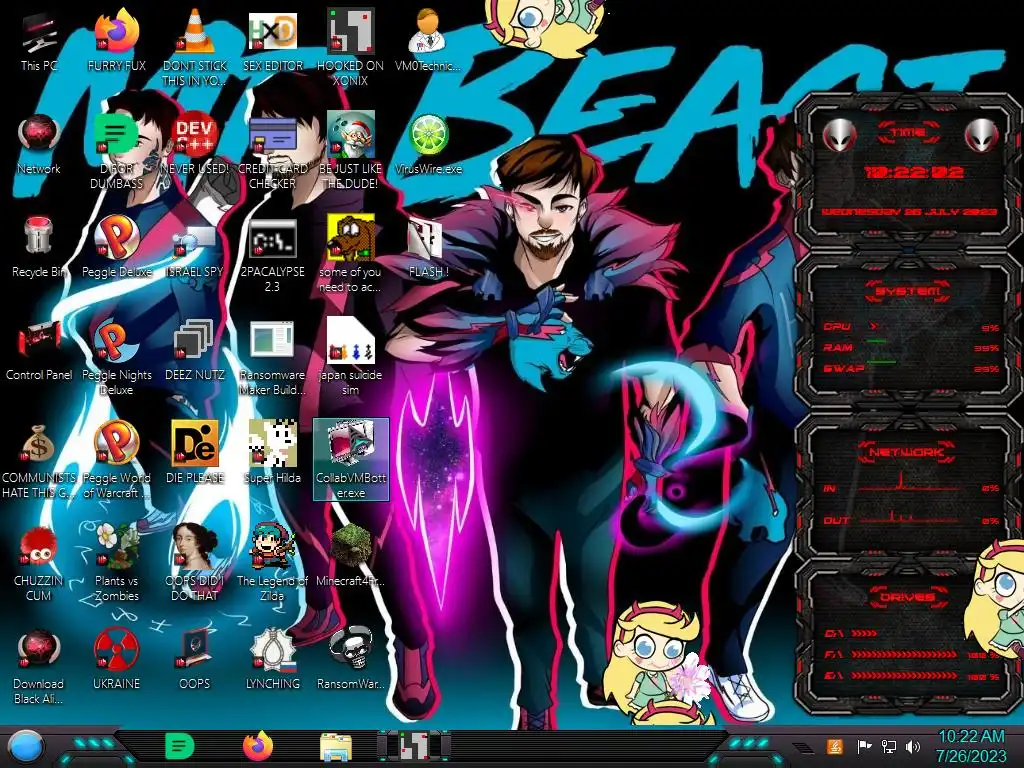This screenshot has height=768, width=1024.
Task: Click the right alien head in TIME widget
Action: (982, 135)
